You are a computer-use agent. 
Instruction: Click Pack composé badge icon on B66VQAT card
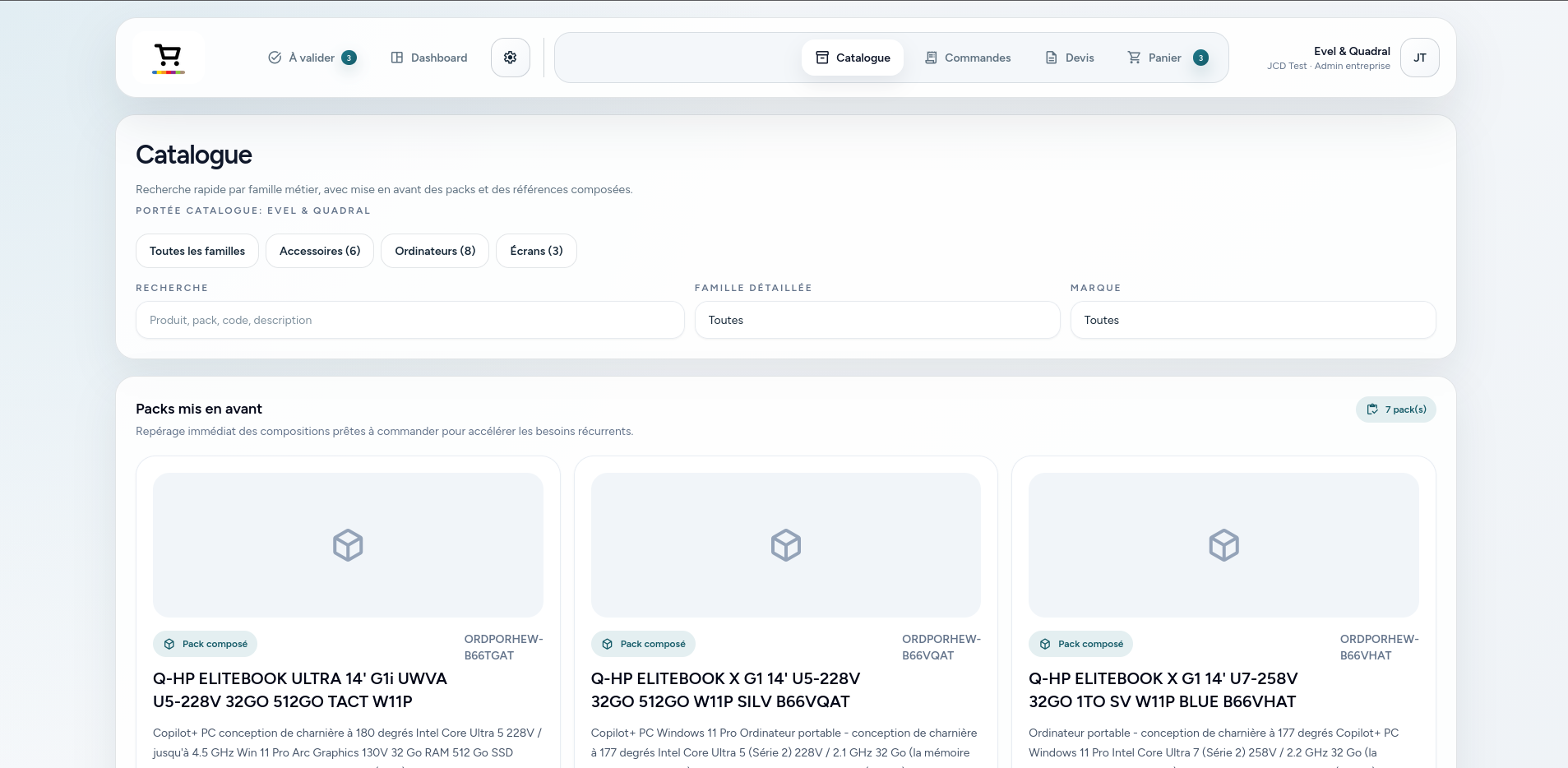[x=608, y=644]
